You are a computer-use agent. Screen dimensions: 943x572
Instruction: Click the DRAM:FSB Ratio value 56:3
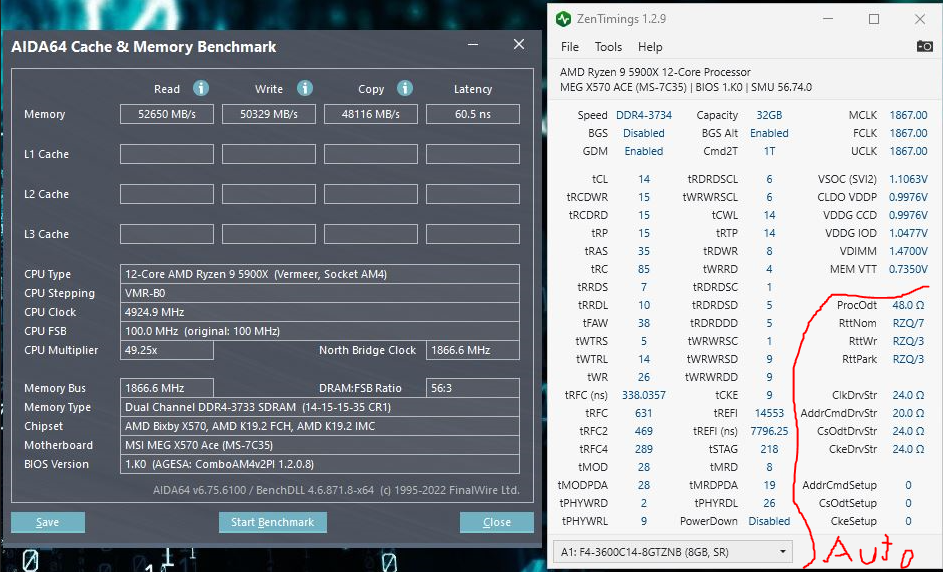coord(473,389)
